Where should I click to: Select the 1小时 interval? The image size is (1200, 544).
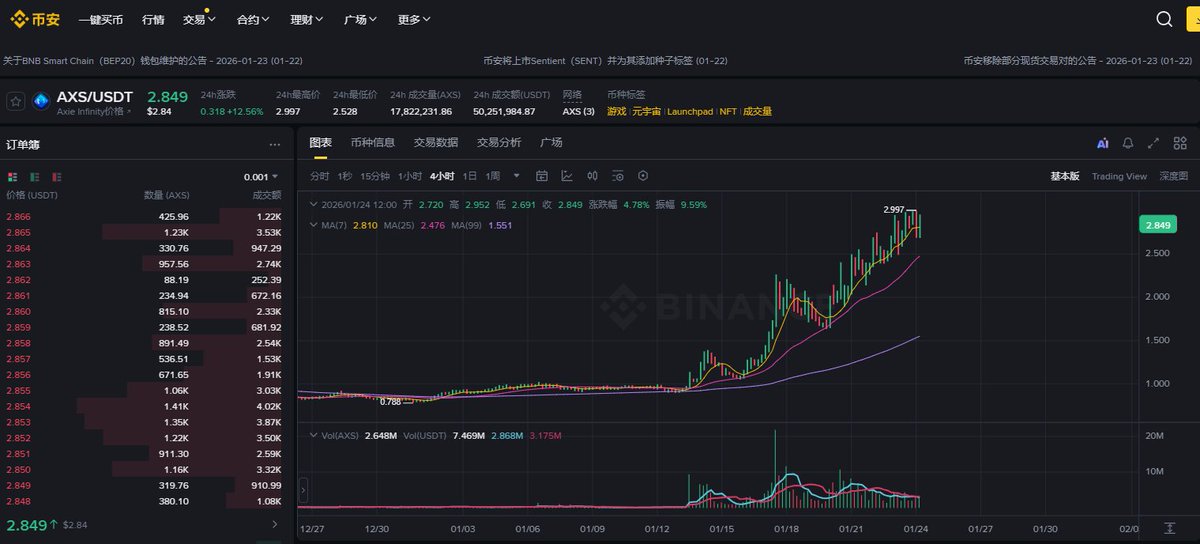pos(409,176)
